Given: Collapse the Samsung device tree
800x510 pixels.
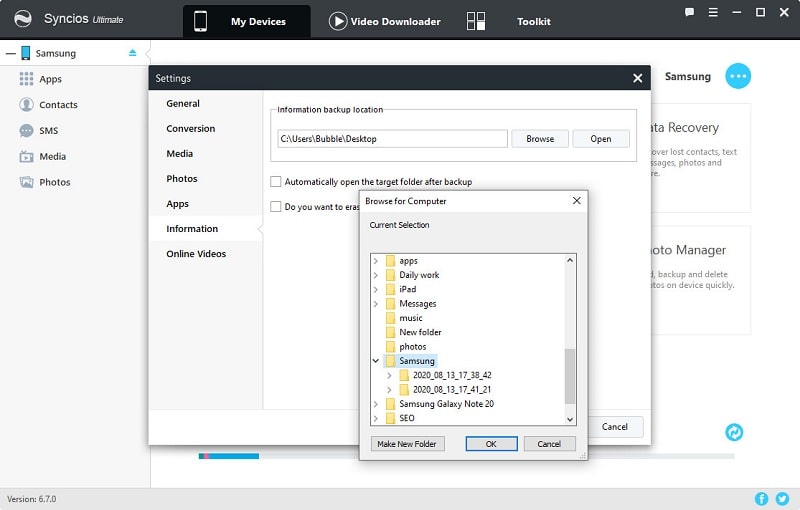Looking at the screenshot, I should tap(11, 53).
